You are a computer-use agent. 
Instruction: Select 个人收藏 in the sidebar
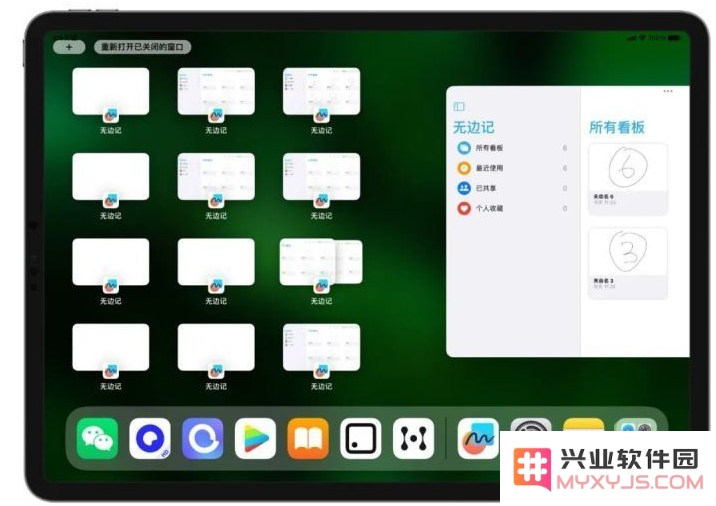512,208
